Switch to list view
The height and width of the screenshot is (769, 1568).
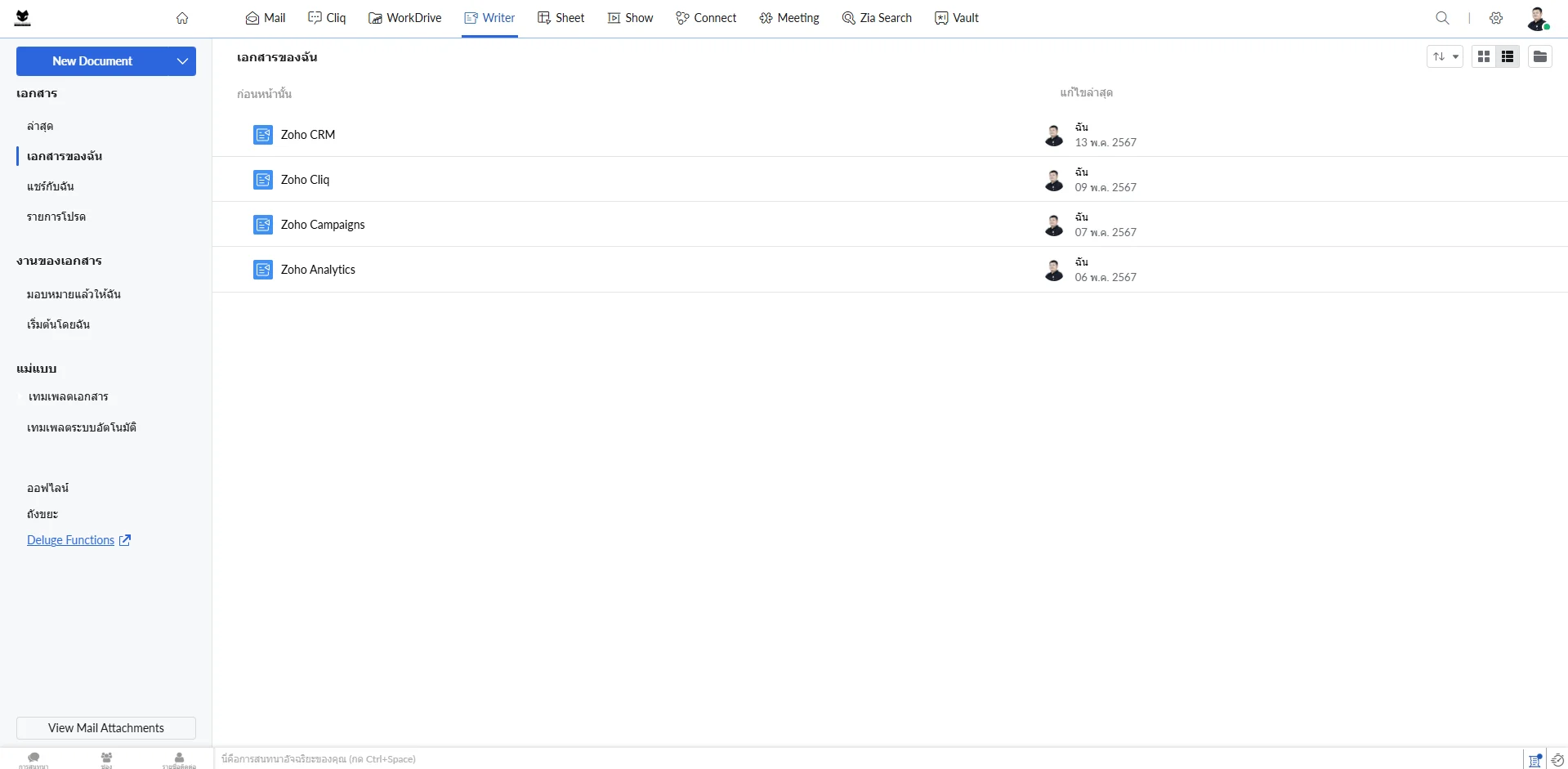tap(1508, 56)
